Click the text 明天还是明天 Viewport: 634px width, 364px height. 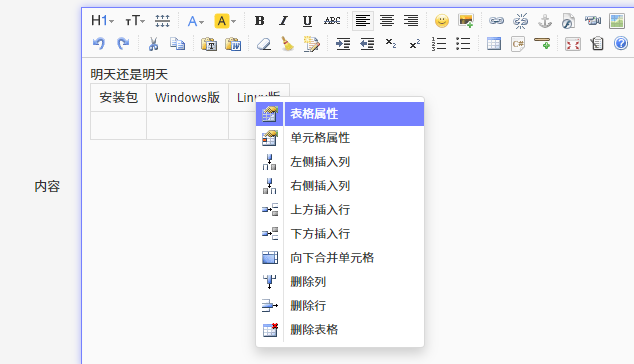[x=129, y=74]
